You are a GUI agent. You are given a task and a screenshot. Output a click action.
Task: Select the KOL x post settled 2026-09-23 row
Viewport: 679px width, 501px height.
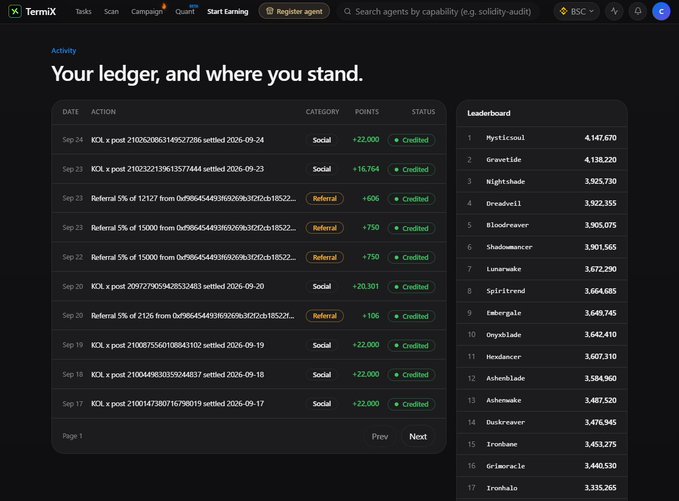[249, 169]
